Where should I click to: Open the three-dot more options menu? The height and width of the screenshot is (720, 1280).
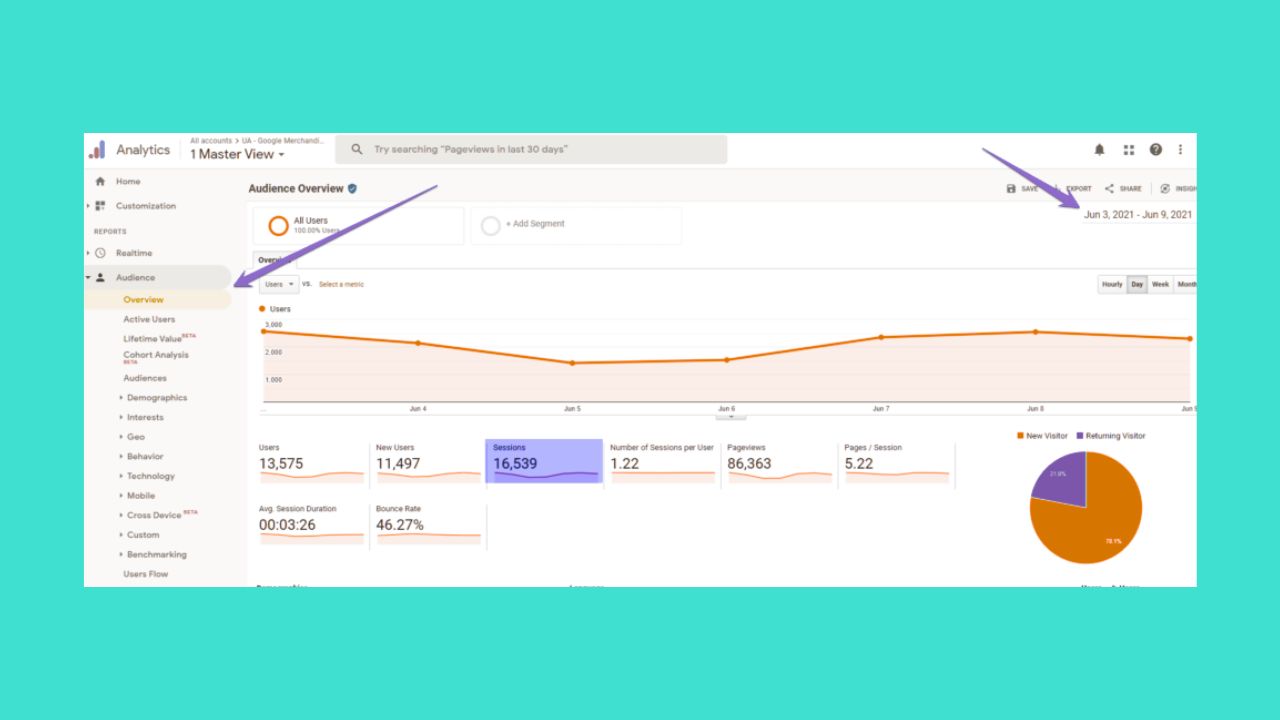pos(1180,149)
